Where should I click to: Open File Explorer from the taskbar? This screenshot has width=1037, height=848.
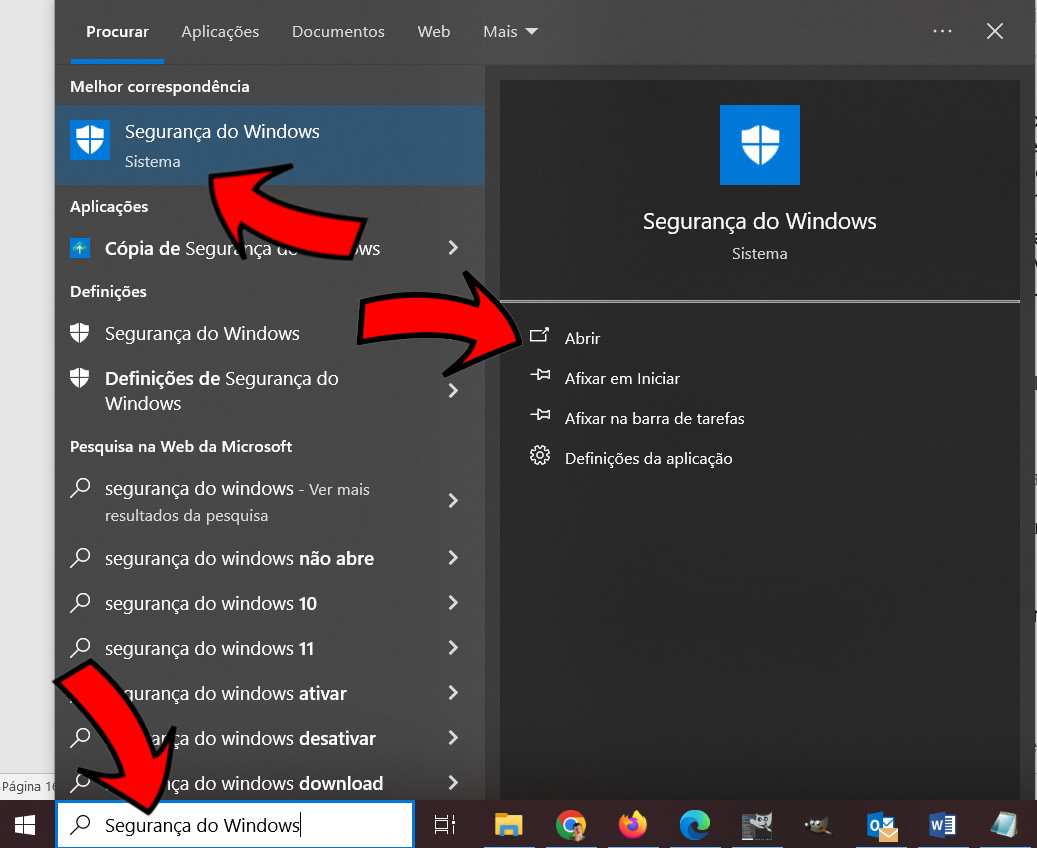(x=509, y=825)
